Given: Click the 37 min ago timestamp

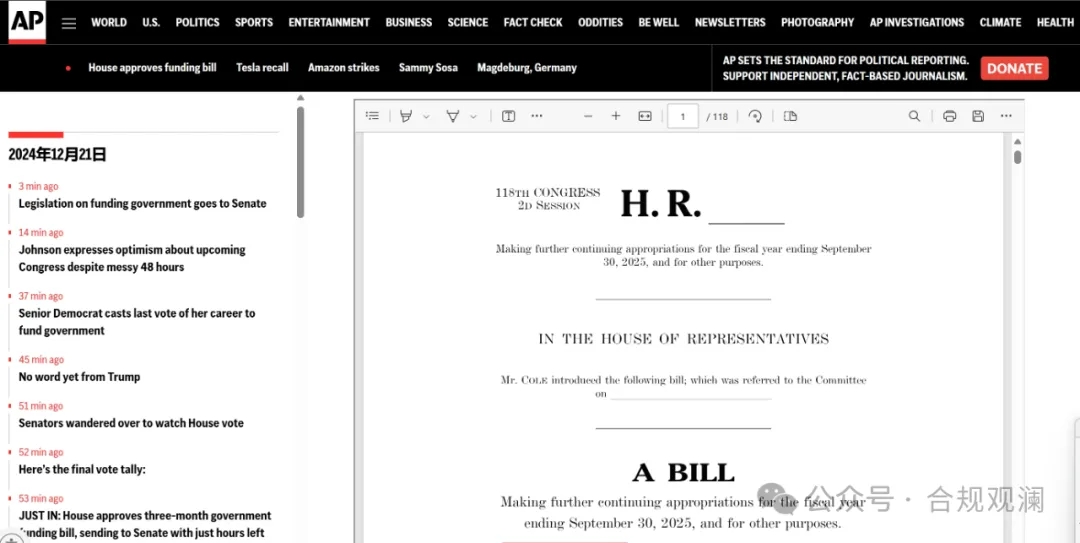Looking at the screenshot, I should (x=41, y=296).
